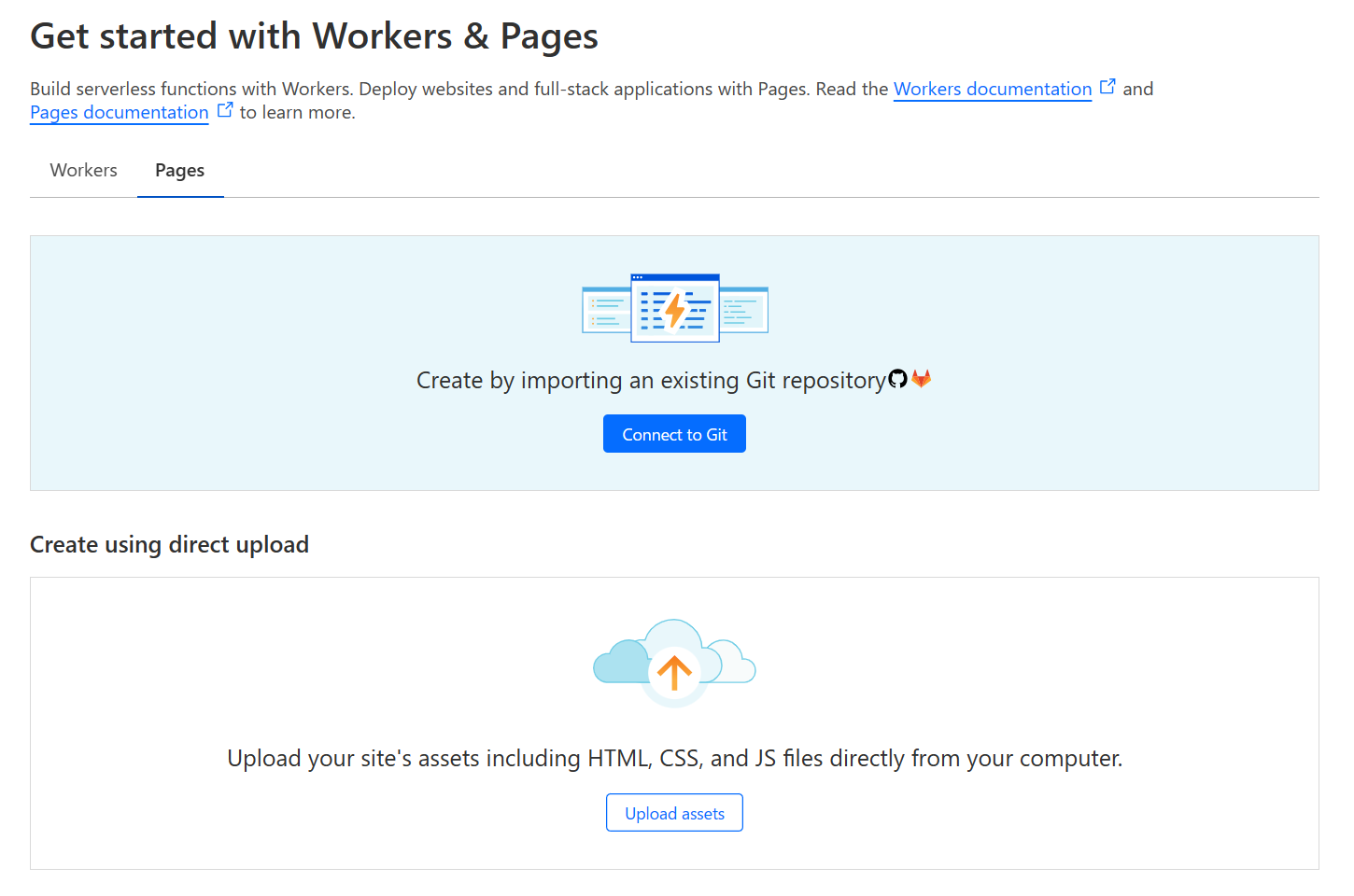This screenshot has height=896, width=1354.
Task: Select the Pages tab
Action: pos(180,170)
